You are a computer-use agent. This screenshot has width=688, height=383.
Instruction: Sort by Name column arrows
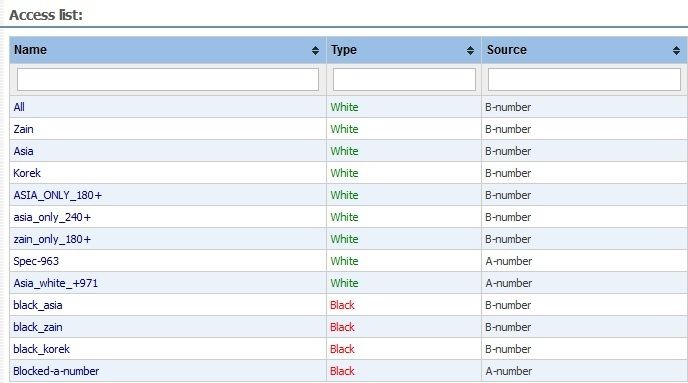[315, 50]
